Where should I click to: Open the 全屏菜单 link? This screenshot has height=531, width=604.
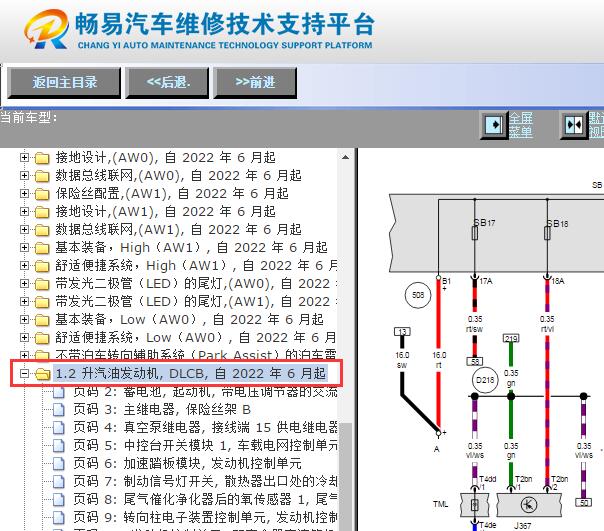(x=520, y=125)
